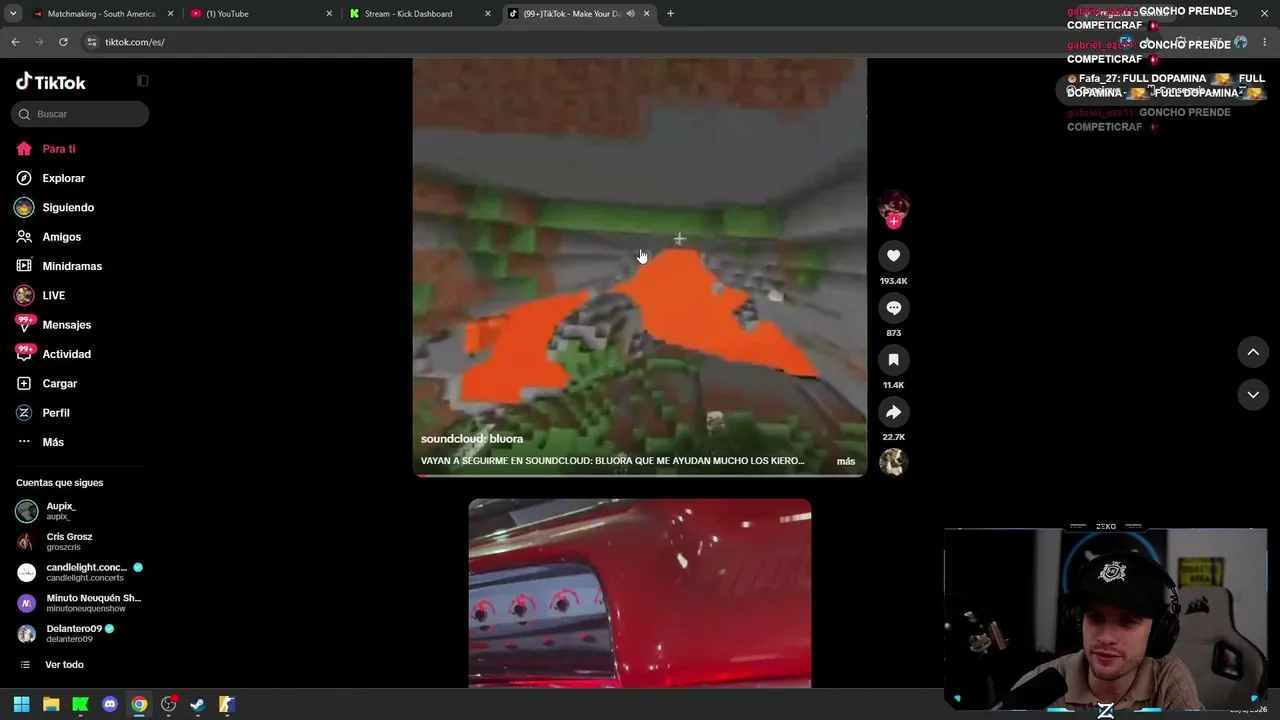Expand the video caption with más
The image size is (1280, 720).
click(x=846, y=462)
